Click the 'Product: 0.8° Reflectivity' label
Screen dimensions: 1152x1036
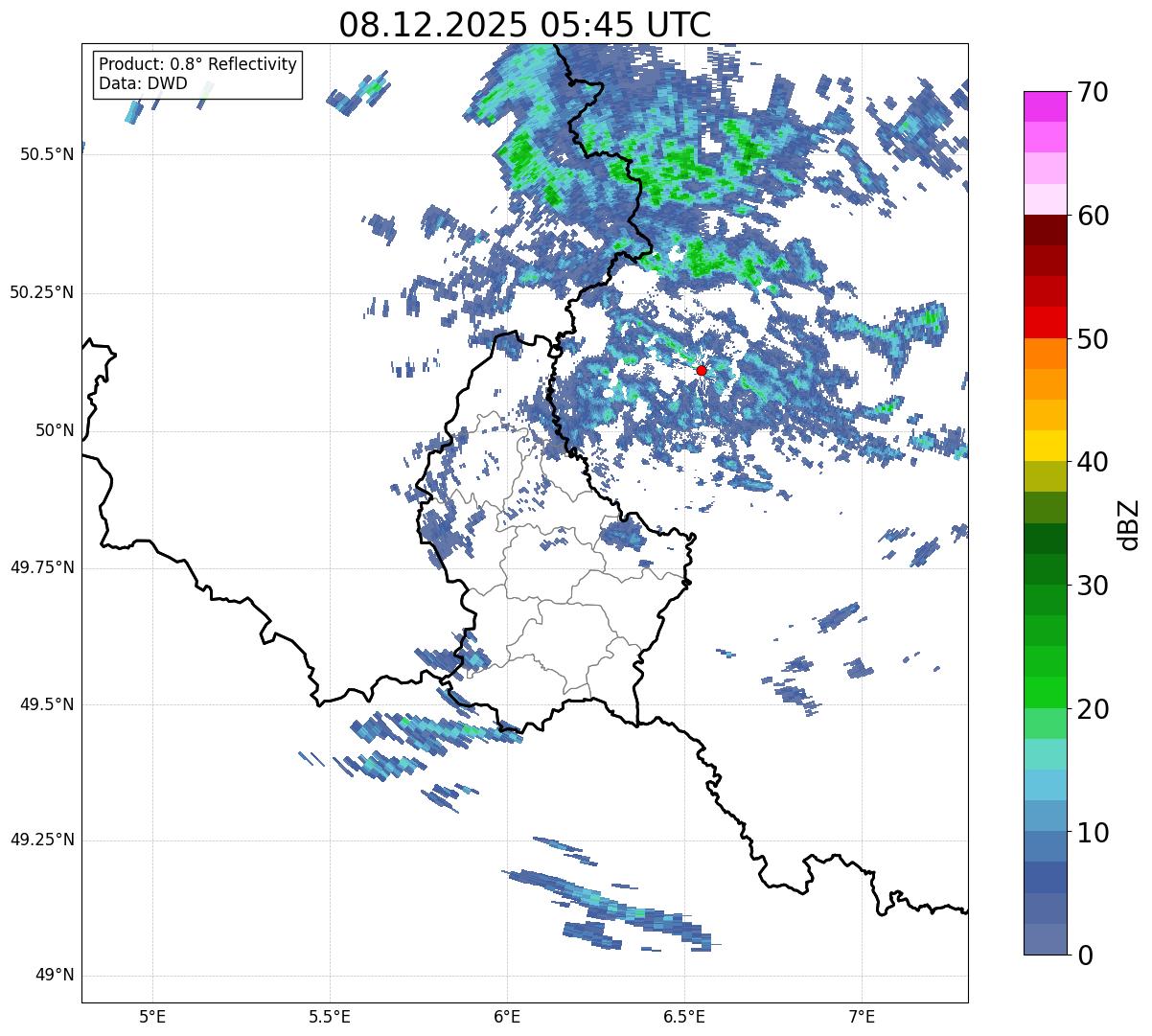pos(198,64)
